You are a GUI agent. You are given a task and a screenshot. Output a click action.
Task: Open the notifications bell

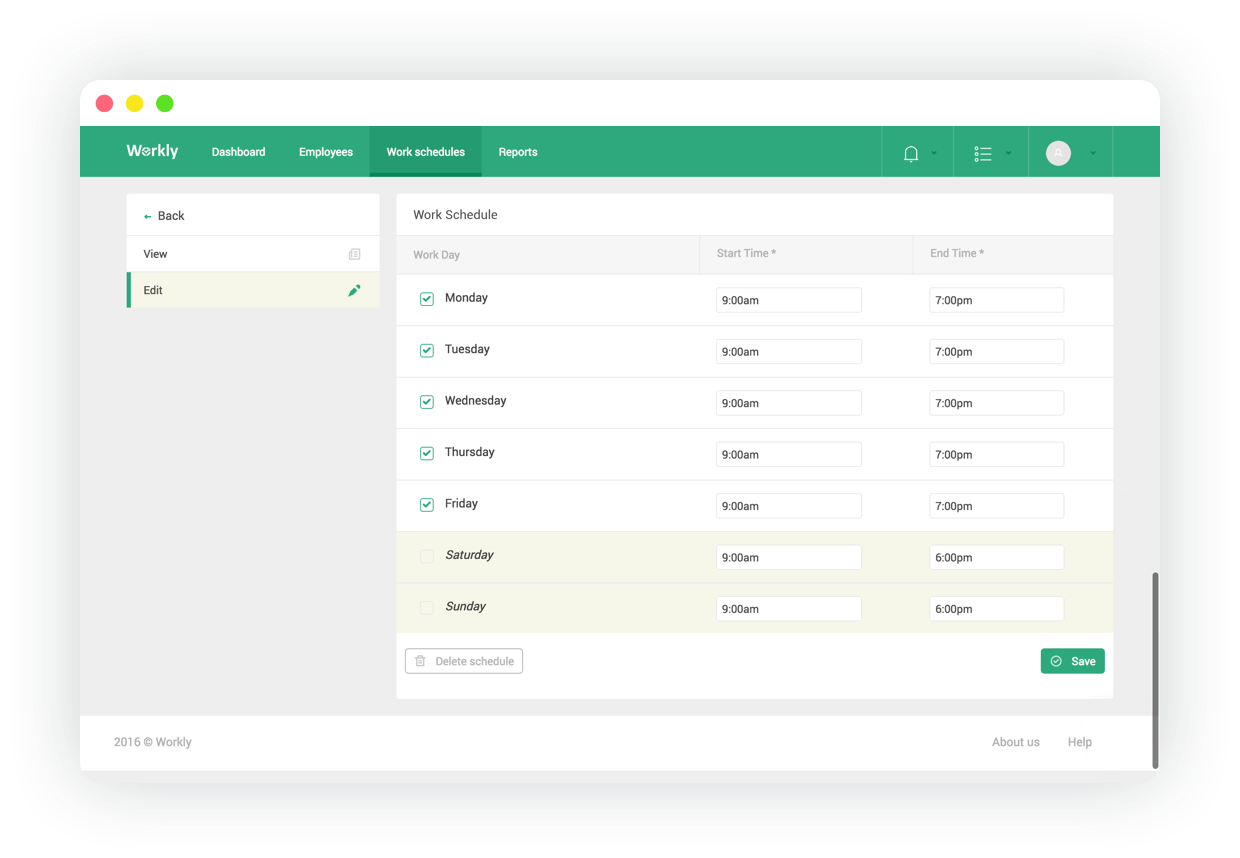coord(911,154)
